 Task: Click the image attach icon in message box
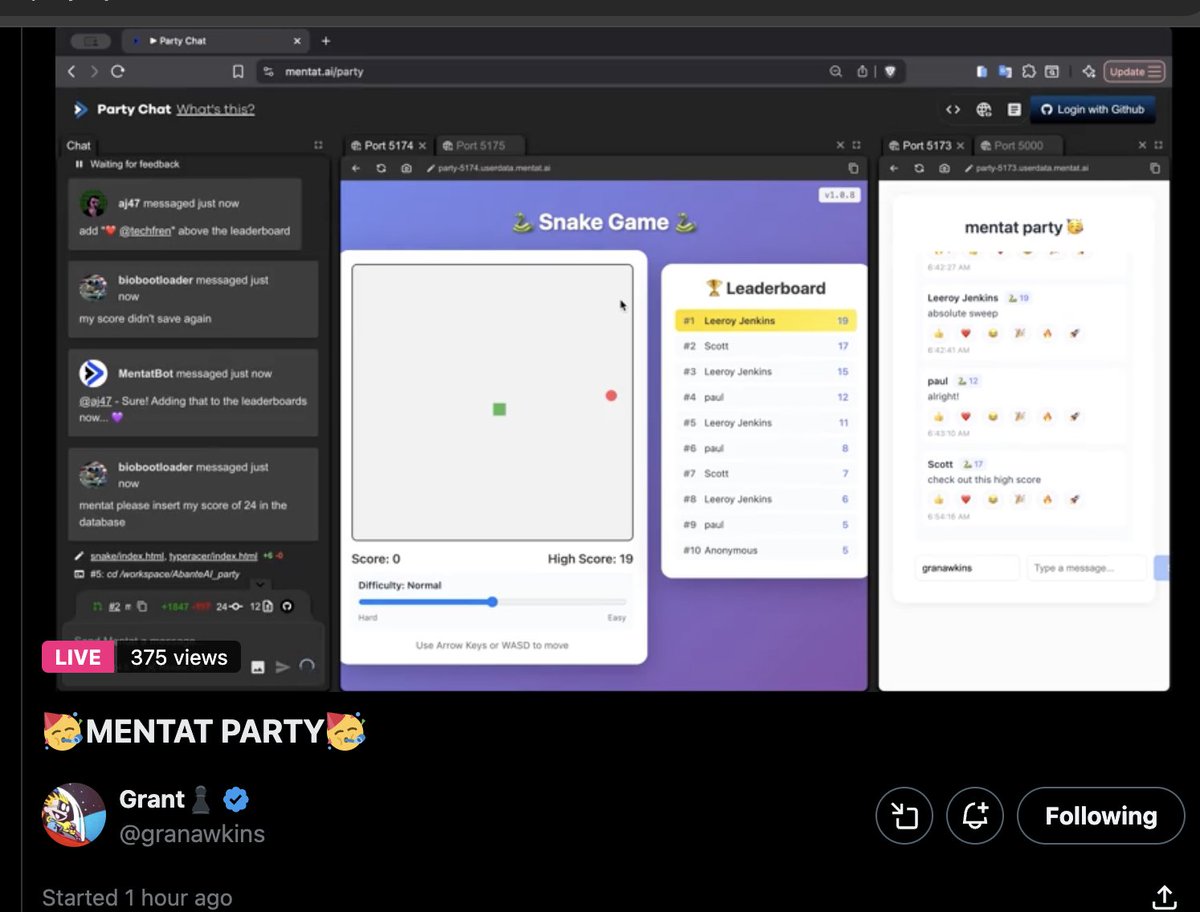coord(258,667)
